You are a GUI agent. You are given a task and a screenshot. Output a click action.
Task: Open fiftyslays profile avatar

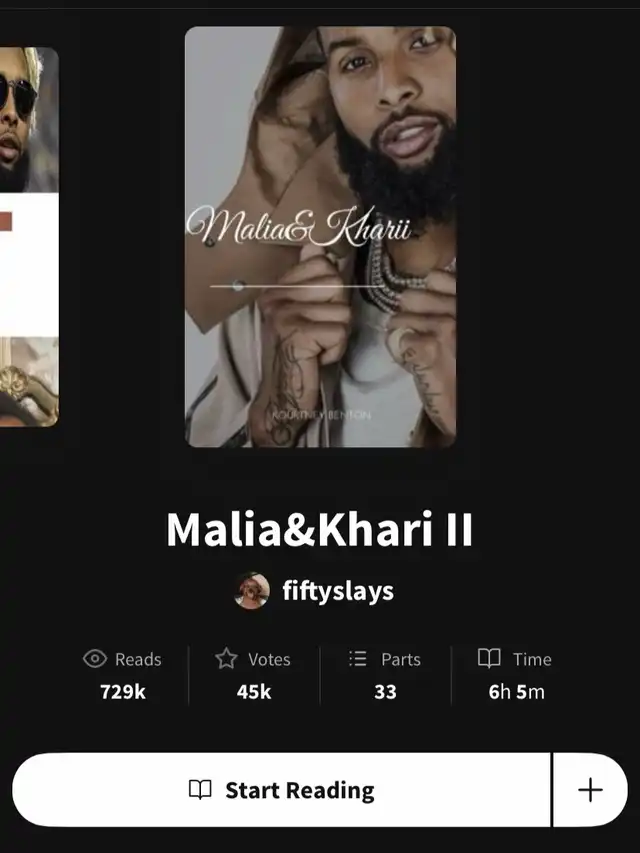[x=252, y=591]
